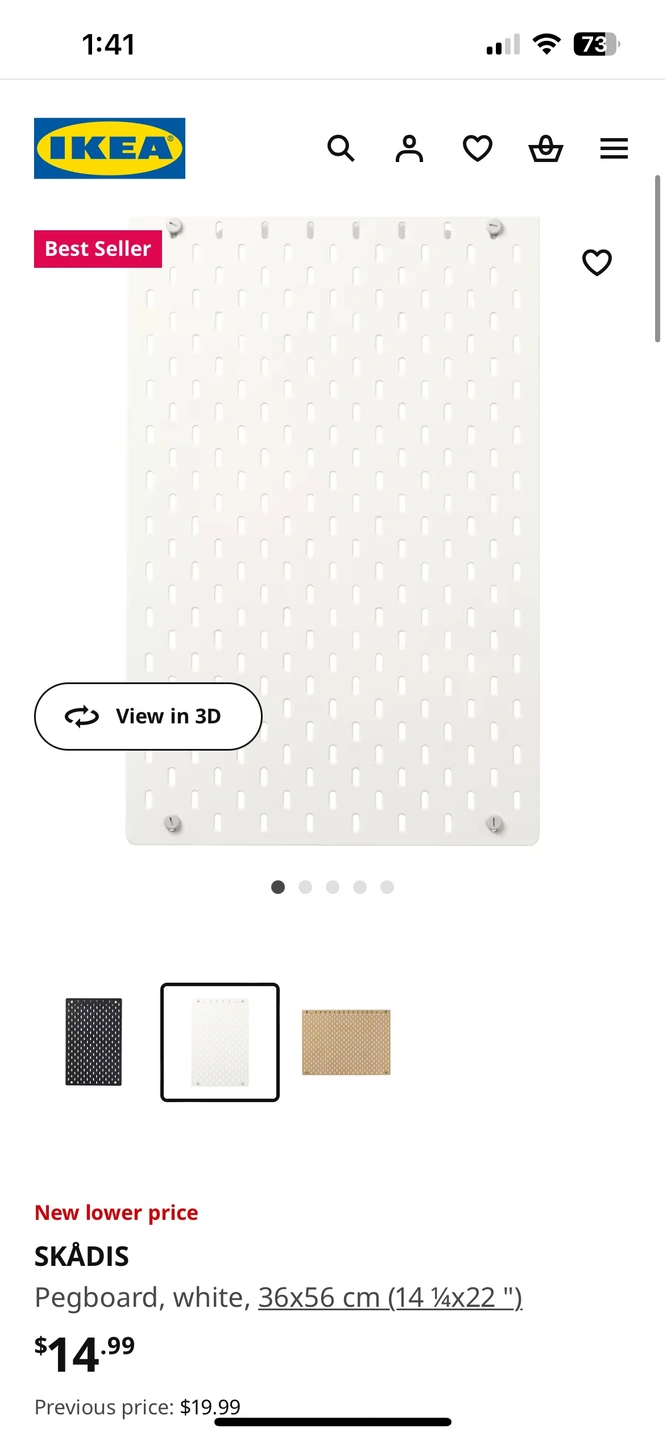
Task: Open the shopping basket icon
Action: 546,149
